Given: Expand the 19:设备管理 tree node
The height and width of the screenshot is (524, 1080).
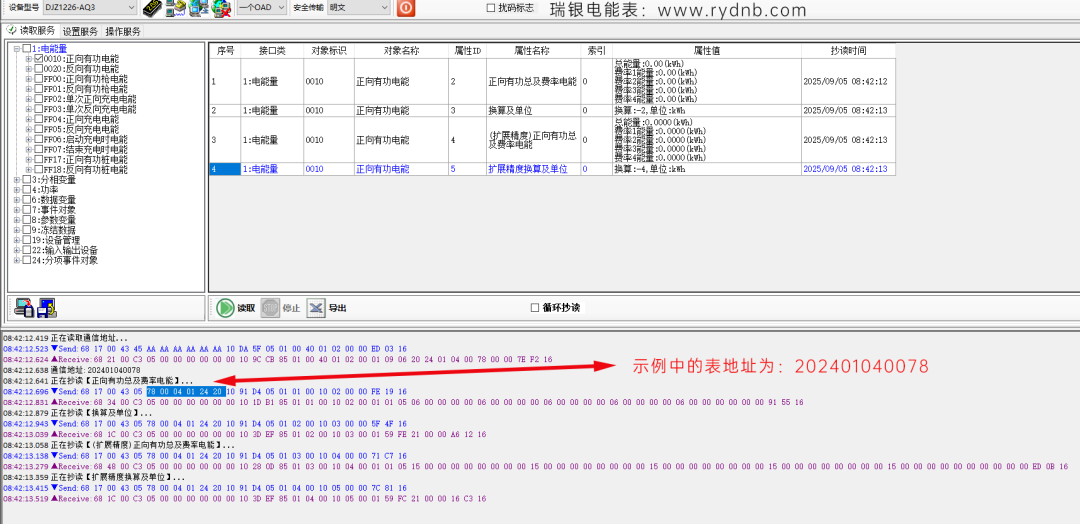Looking at the screenshot, I should click(17, 240).
